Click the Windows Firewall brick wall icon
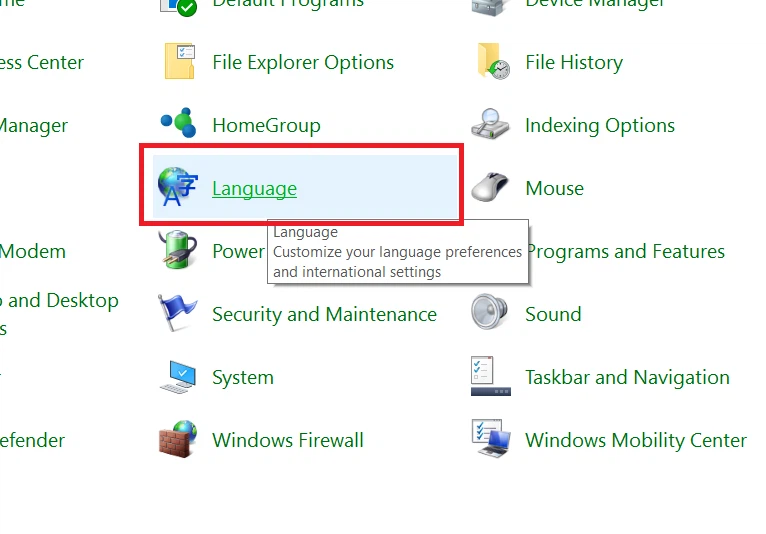Screen dimensions: 766x534 click(x=180, y=440)
